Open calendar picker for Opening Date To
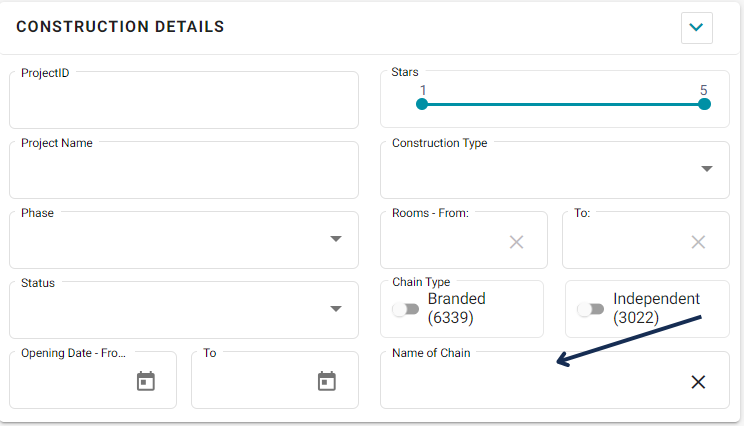 326,381
